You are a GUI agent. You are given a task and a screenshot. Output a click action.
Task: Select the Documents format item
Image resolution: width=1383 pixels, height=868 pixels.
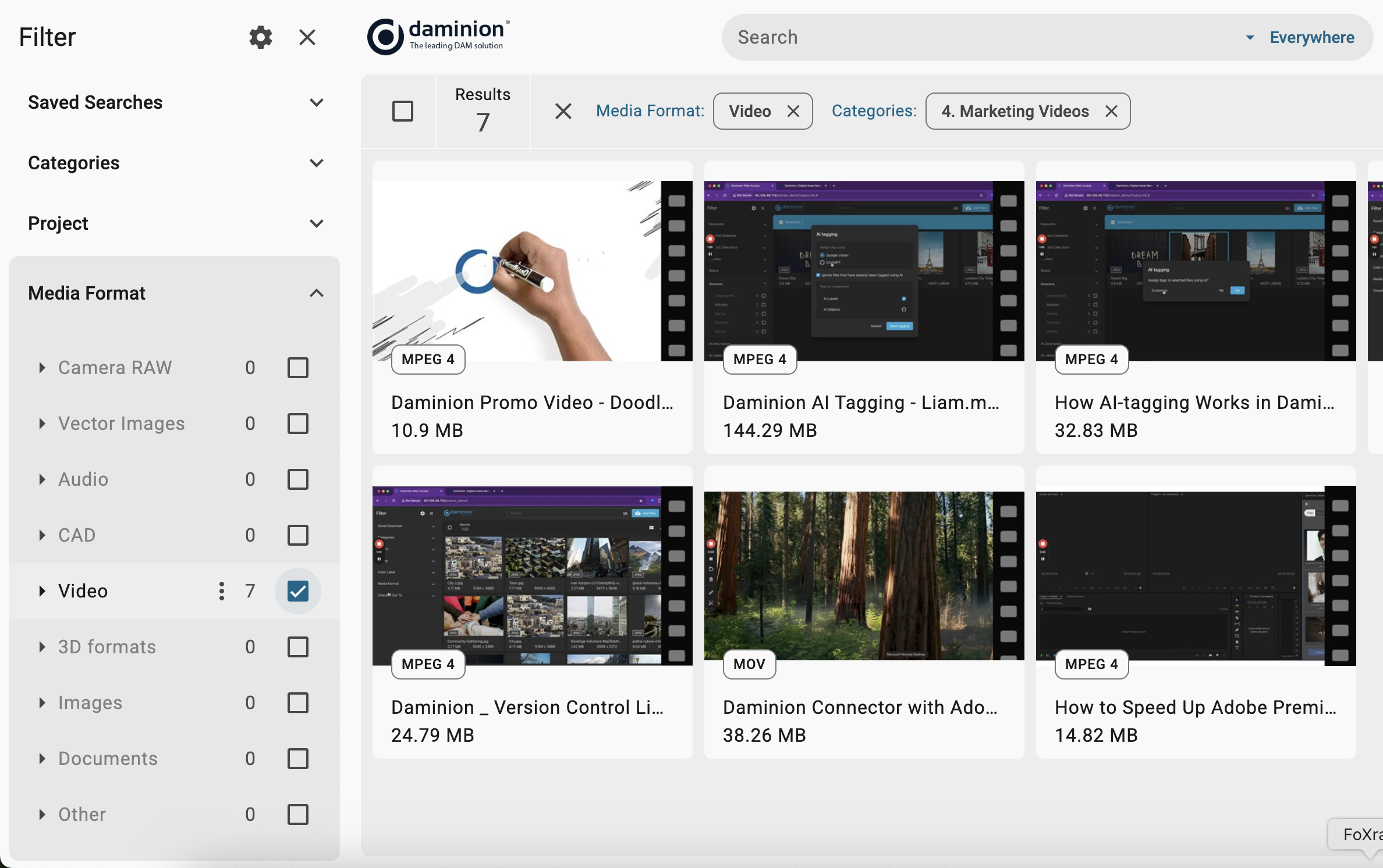tap(108, 759)
